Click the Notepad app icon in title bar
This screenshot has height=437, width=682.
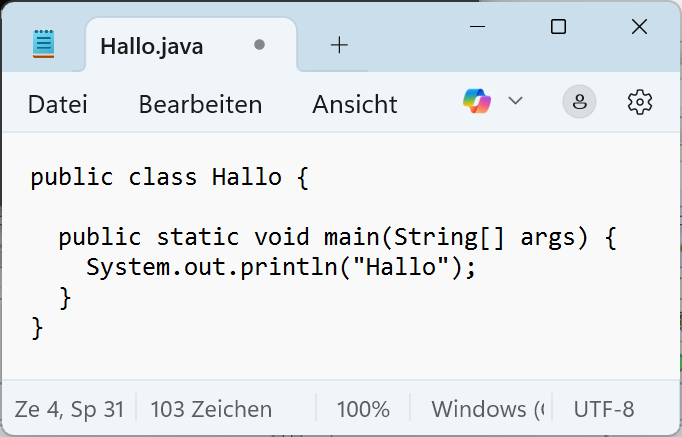pos(44,44)
